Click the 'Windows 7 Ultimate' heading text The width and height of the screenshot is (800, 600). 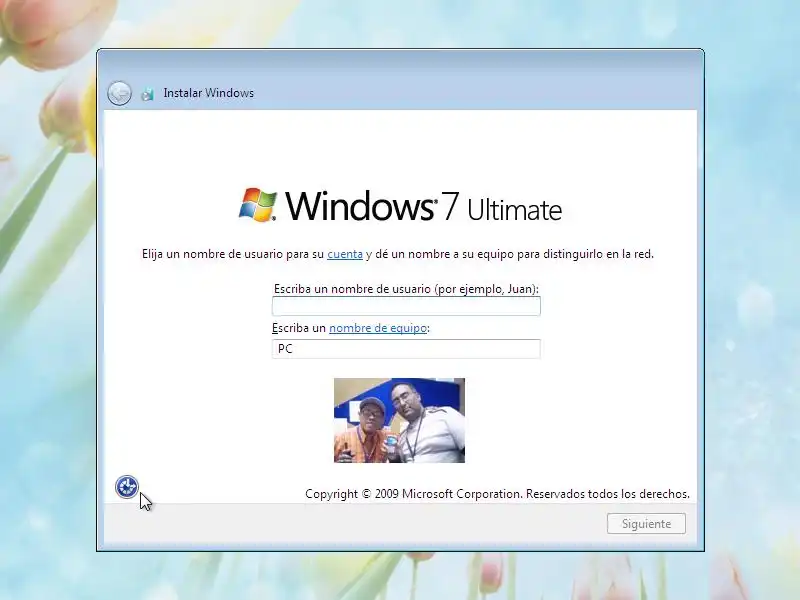(423, 206)
